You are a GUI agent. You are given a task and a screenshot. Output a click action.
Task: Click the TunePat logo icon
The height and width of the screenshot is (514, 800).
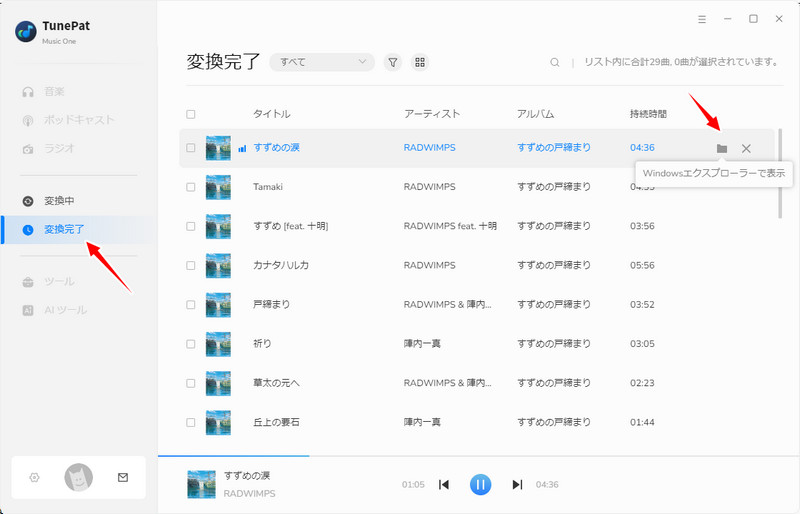point(26,32)
